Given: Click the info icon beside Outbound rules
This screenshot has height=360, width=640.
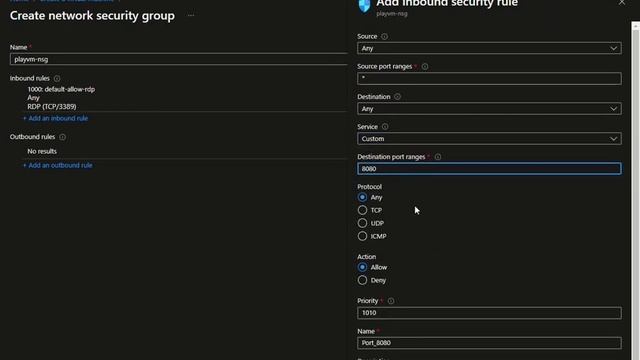Looking at the screenshot, I should tap(62, 137).
